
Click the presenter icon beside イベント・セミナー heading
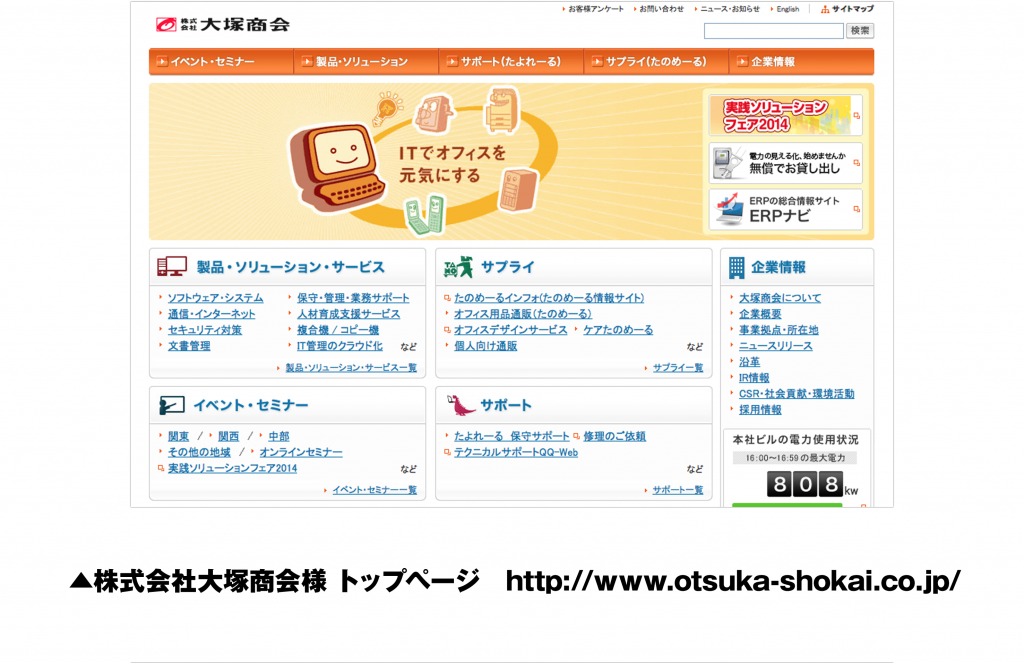coord(172,406)
